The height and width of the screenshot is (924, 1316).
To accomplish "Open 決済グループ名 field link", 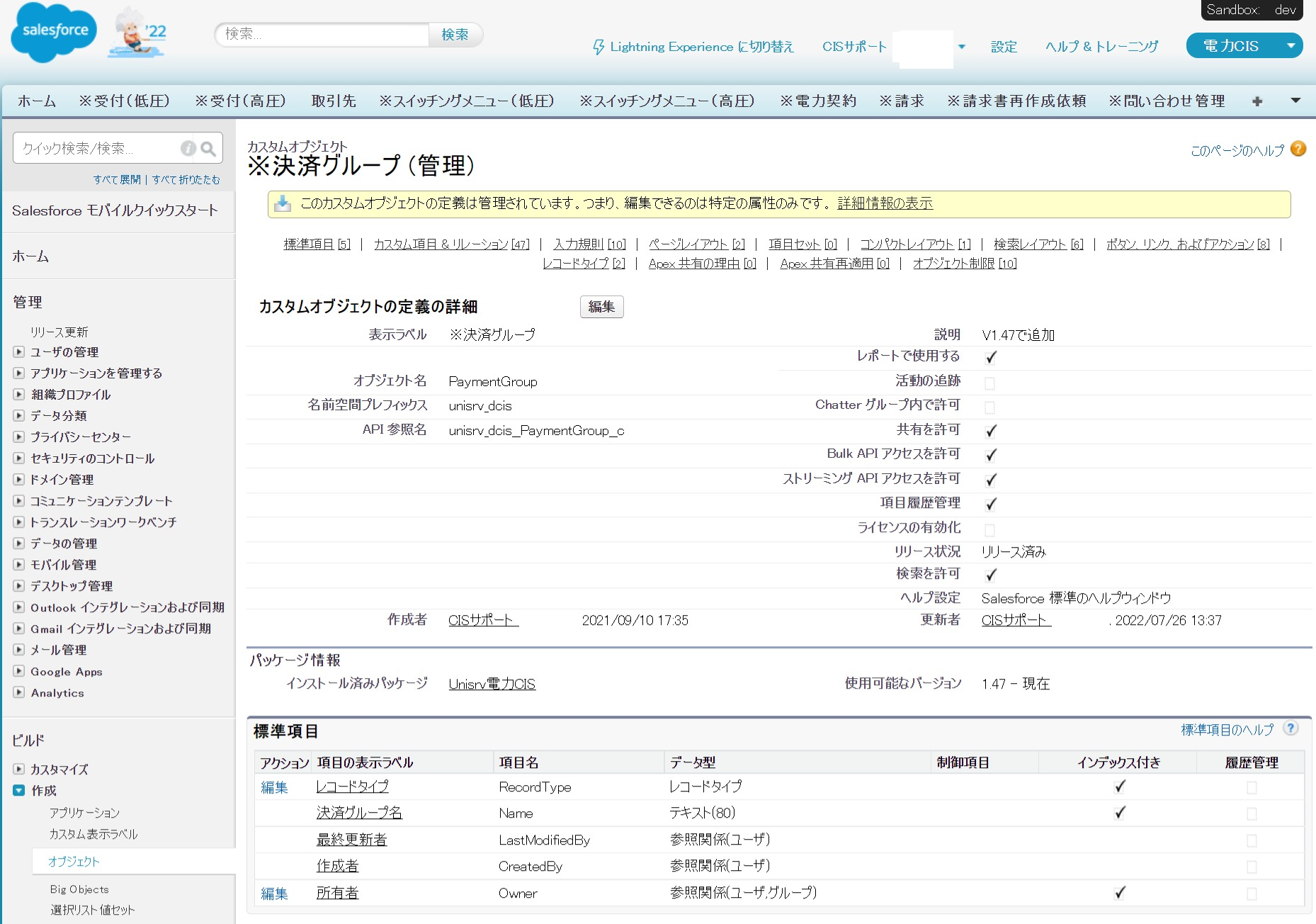I will (359, 813).
